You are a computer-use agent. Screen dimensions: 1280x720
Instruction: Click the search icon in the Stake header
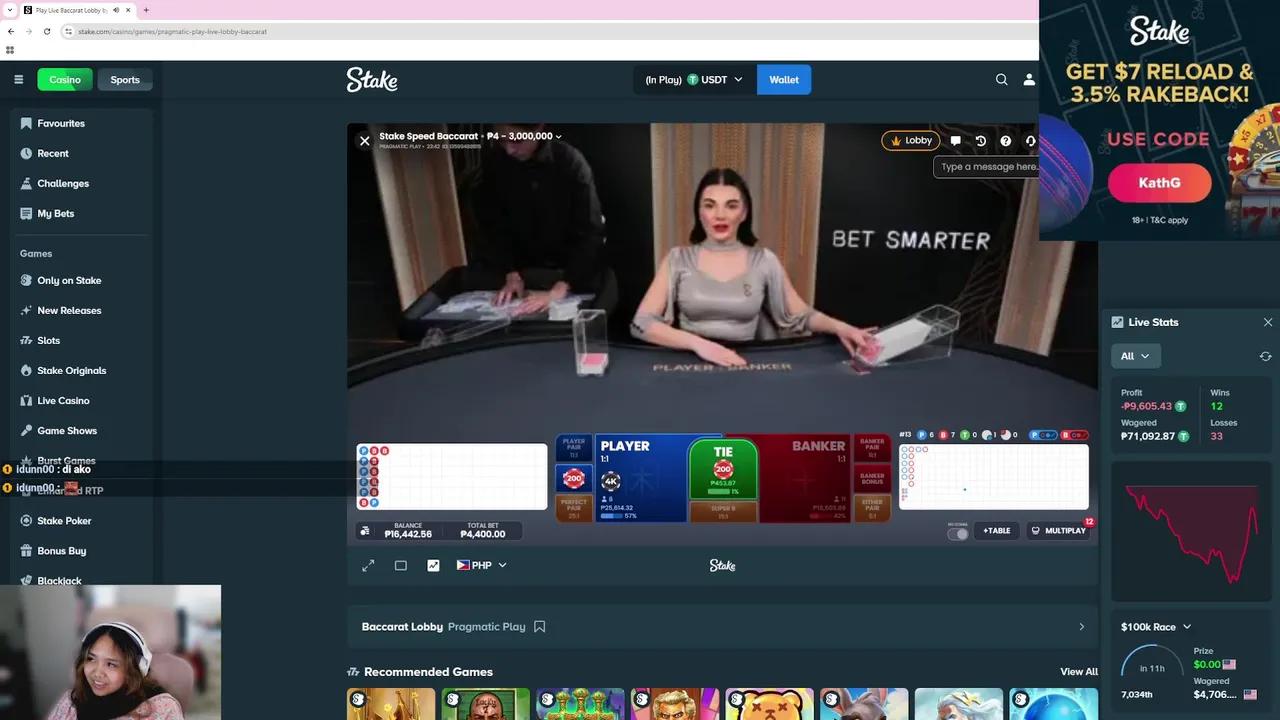pos(1001,79)
